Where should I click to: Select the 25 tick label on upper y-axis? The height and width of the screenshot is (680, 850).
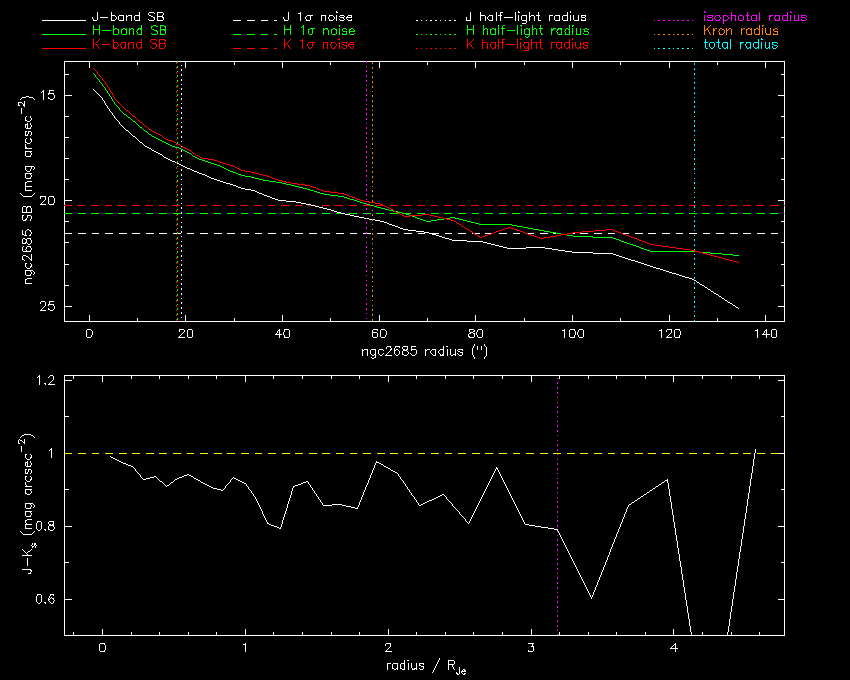[x=48, y=307]
